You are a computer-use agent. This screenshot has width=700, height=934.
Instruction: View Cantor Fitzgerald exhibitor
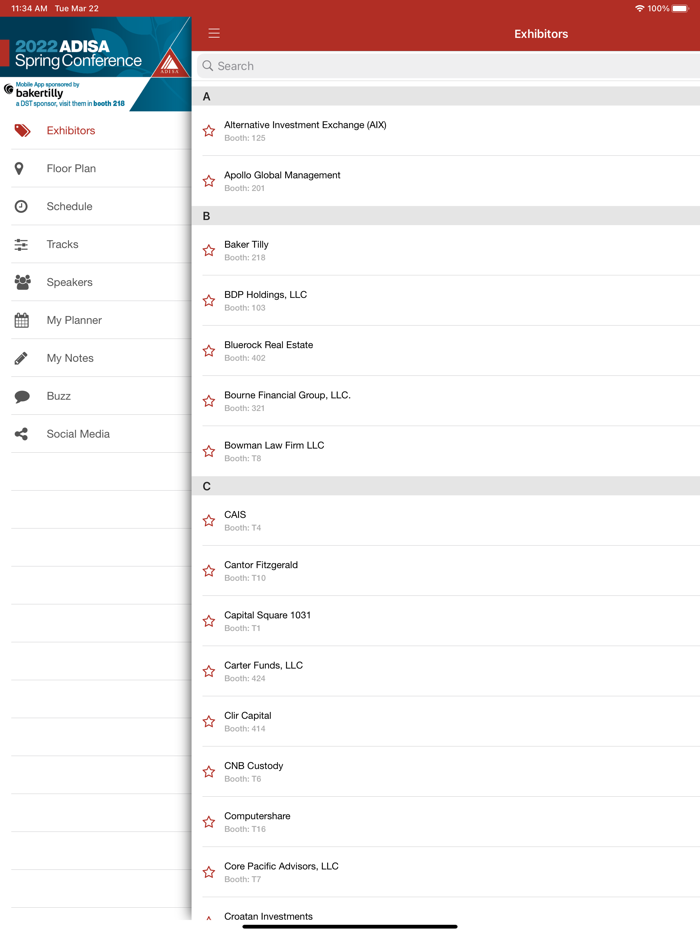click(x=446, y=571)
